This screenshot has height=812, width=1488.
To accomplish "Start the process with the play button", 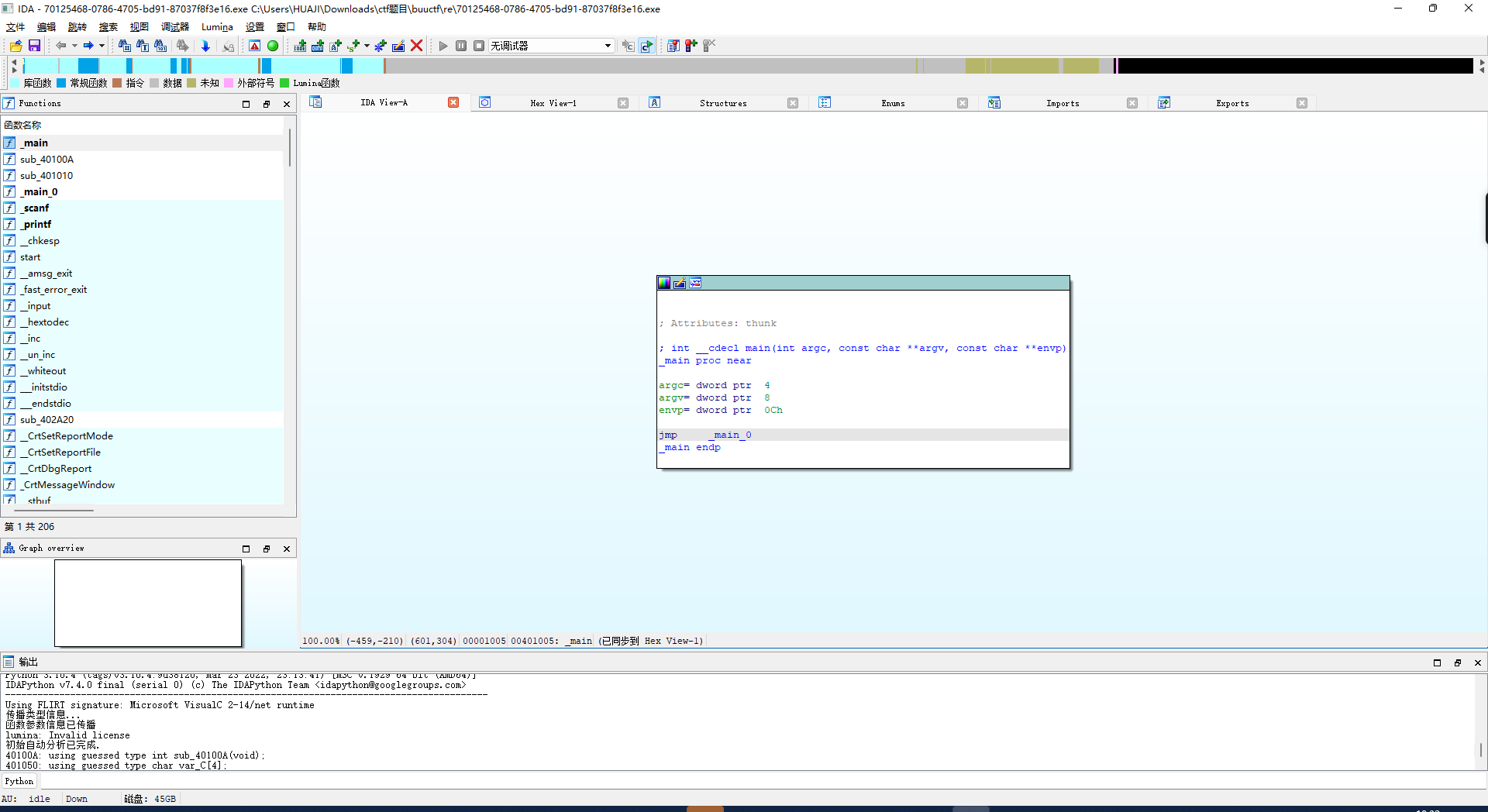I will (443, 46).
